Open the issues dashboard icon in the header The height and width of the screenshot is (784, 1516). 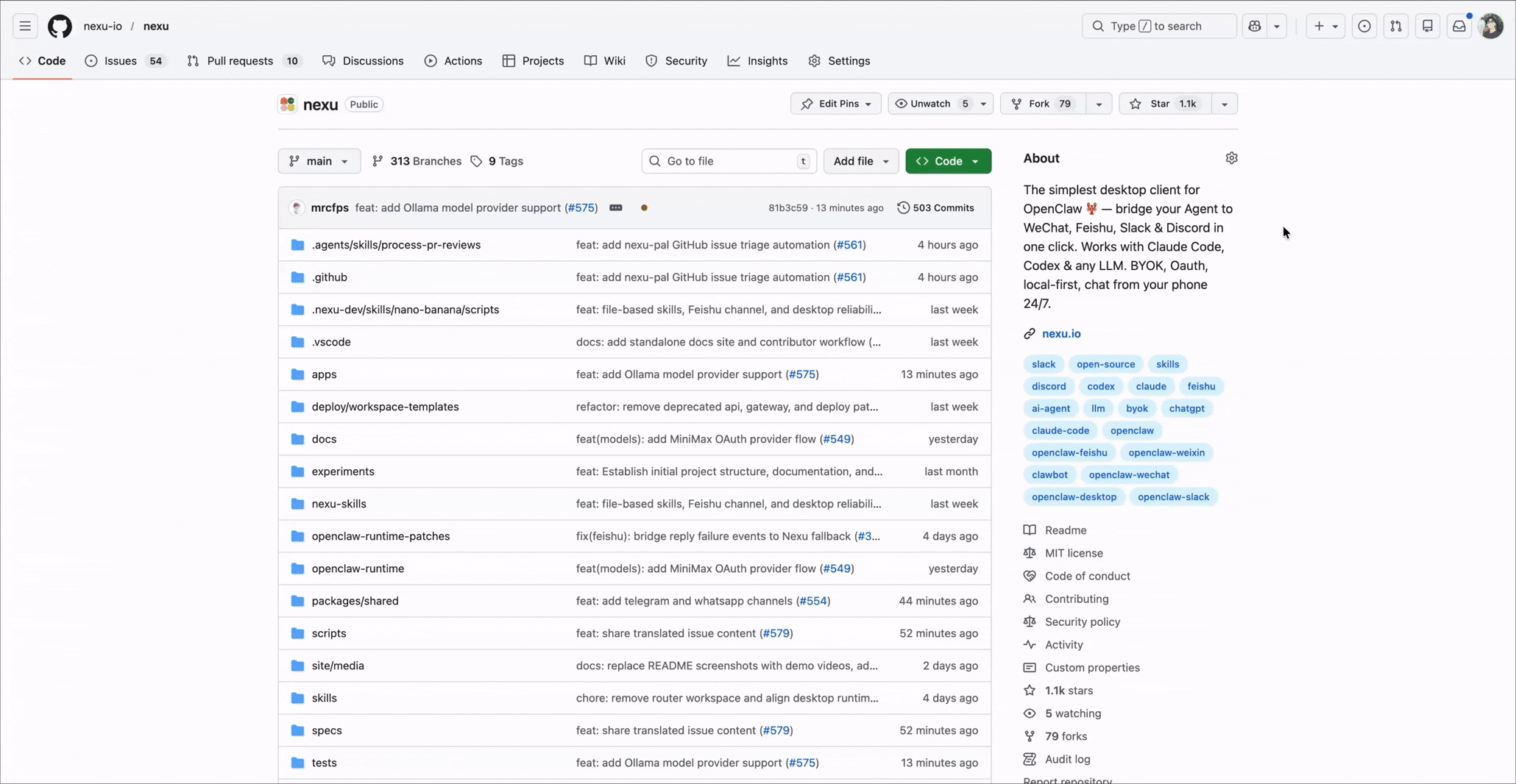pos(1364,26)
